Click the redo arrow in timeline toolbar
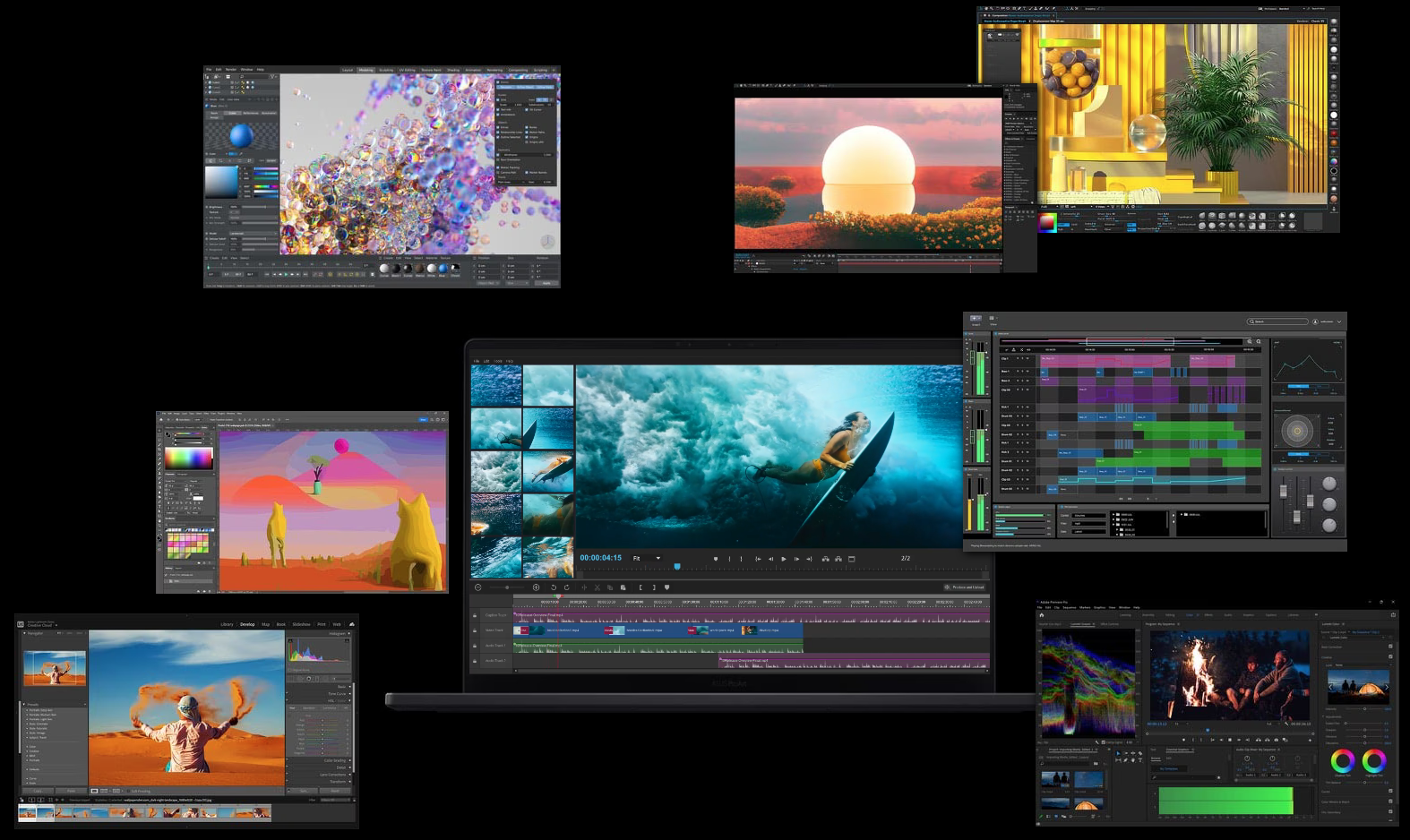1410x840 pixels. click(x=566, y=587)
